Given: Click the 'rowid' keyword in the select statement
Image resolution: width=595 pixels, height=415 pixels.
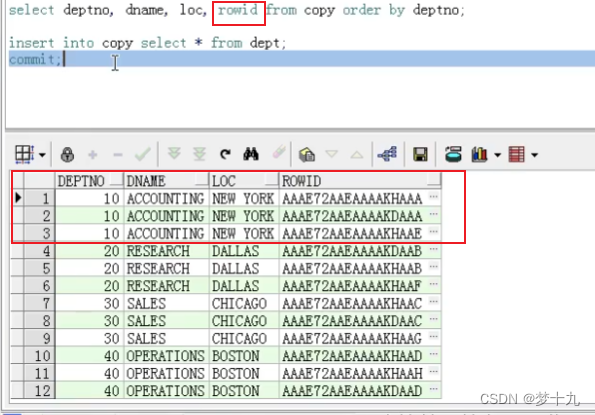Looking at the screenshot, I should click(238, 10).
